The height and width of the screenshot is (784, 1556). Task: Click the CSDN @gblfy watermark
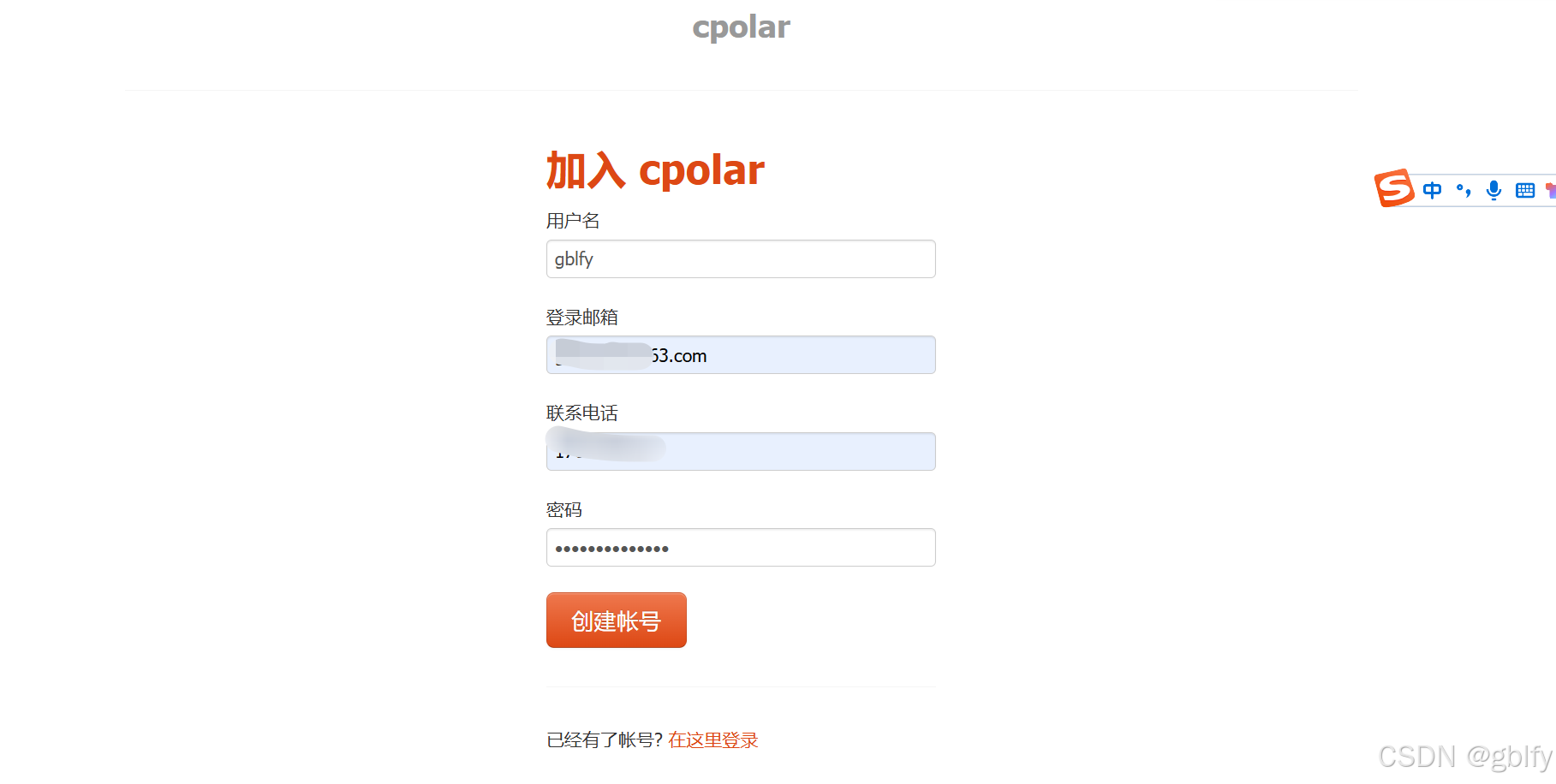coord(1465,757)
